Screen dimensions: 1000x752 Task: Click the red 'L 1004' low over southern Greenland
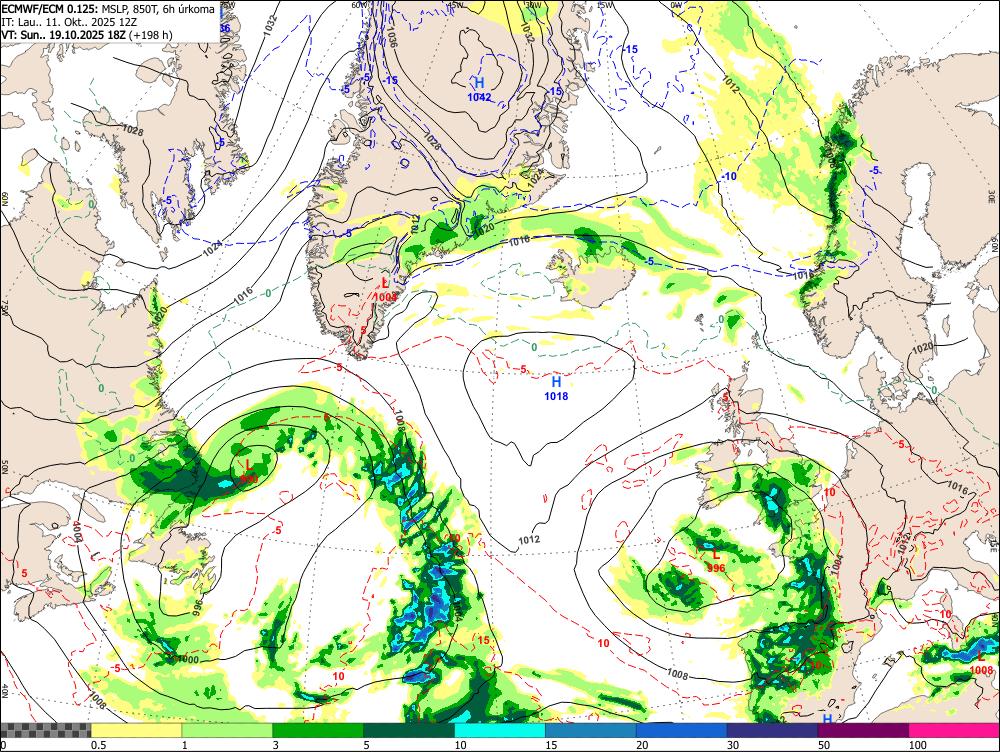tap(385, 290)
